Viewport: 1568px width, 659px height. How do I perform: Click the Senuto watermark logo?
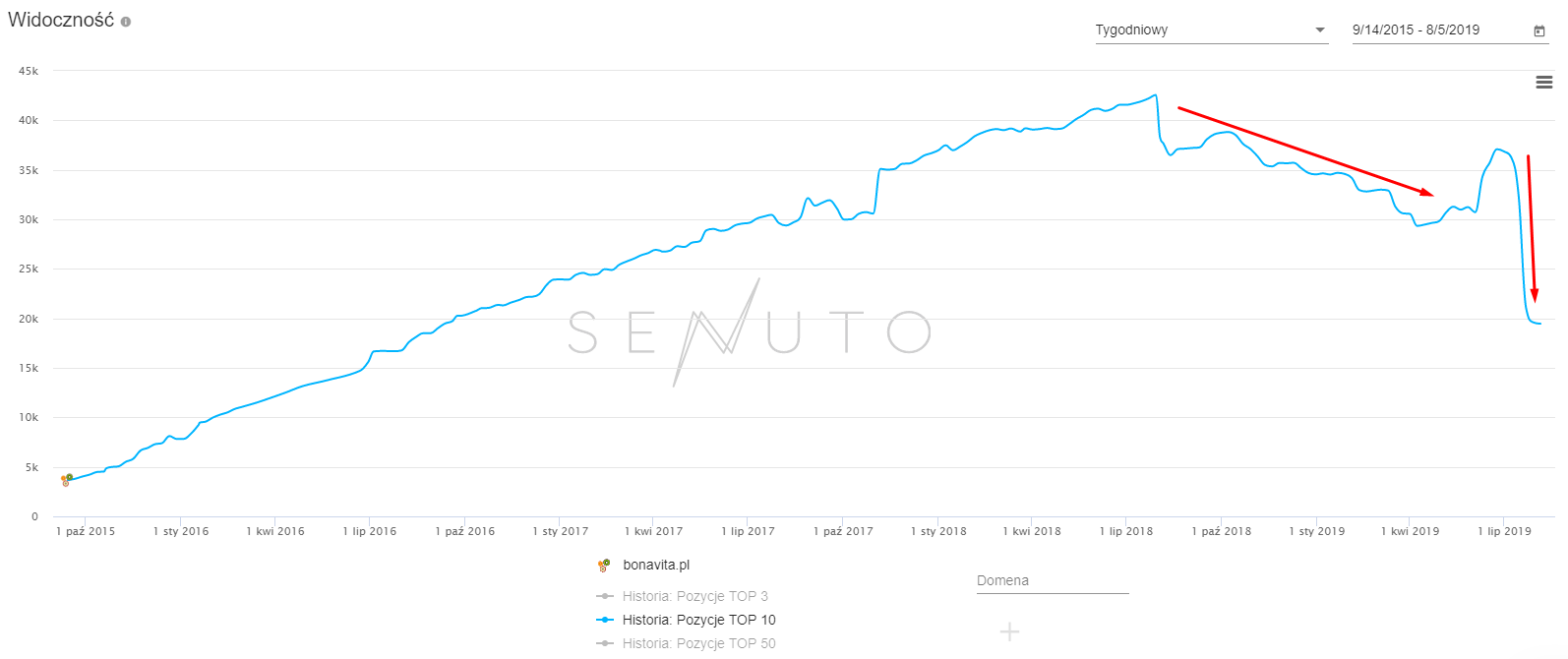tap(750, 331)
